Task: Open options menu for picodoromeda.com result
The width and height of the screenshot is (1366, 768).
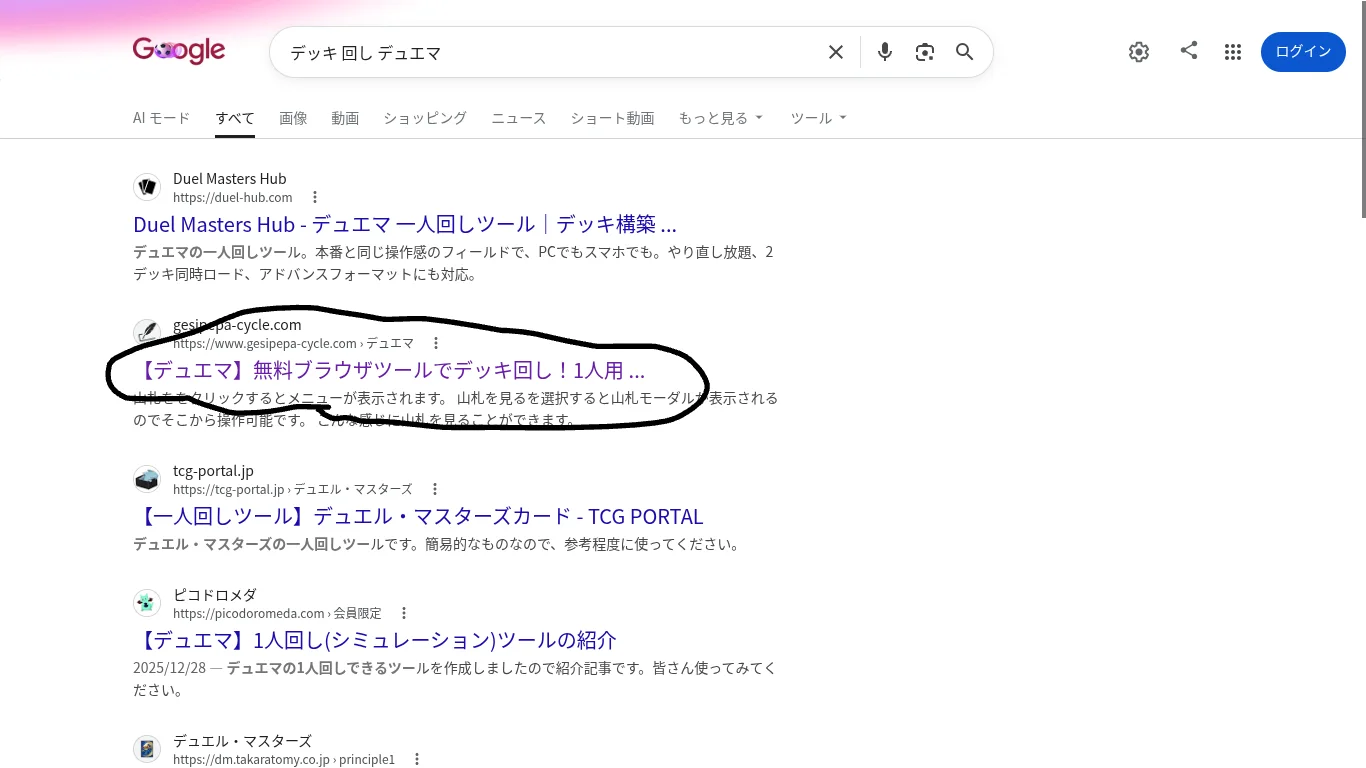Action: [404, 613]
